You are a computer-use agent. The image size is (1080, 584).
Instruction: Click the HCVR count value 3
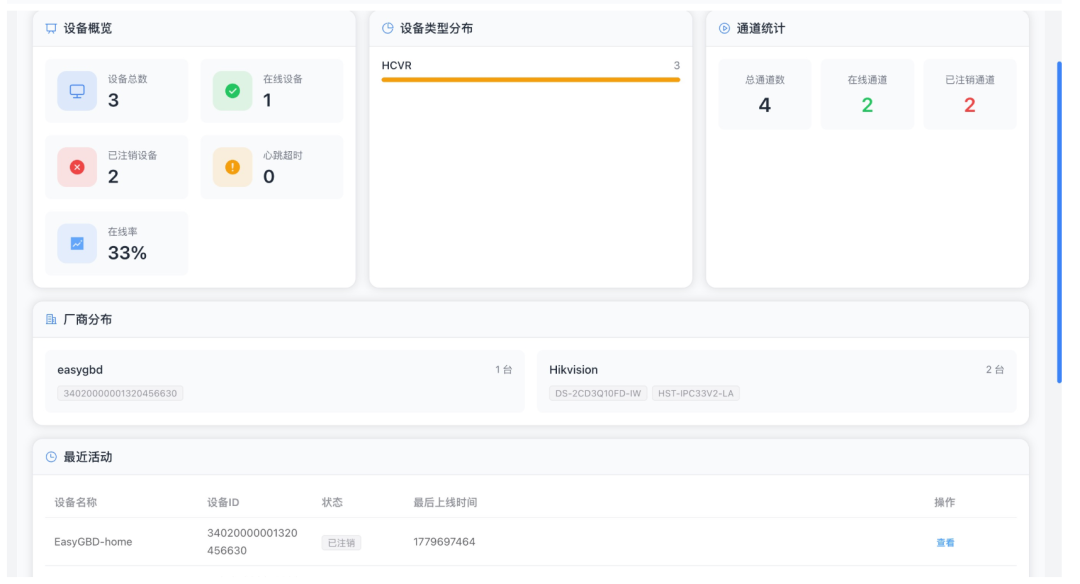pos(676,65)
